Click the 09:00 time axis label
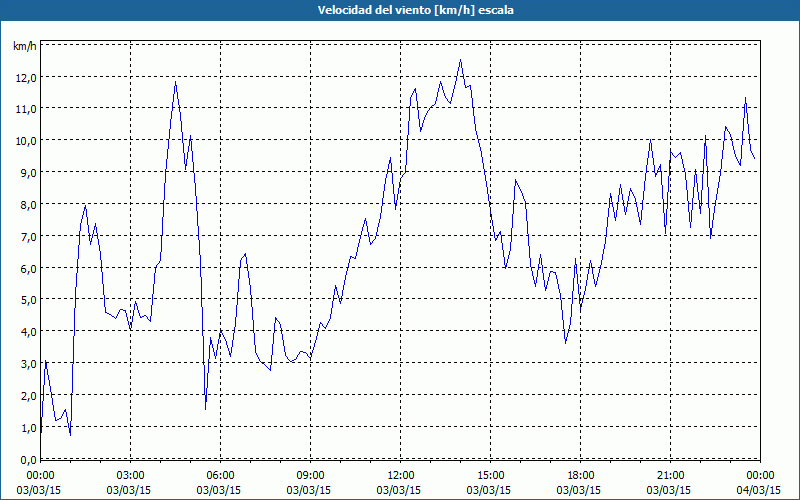 tap(310, 476)
